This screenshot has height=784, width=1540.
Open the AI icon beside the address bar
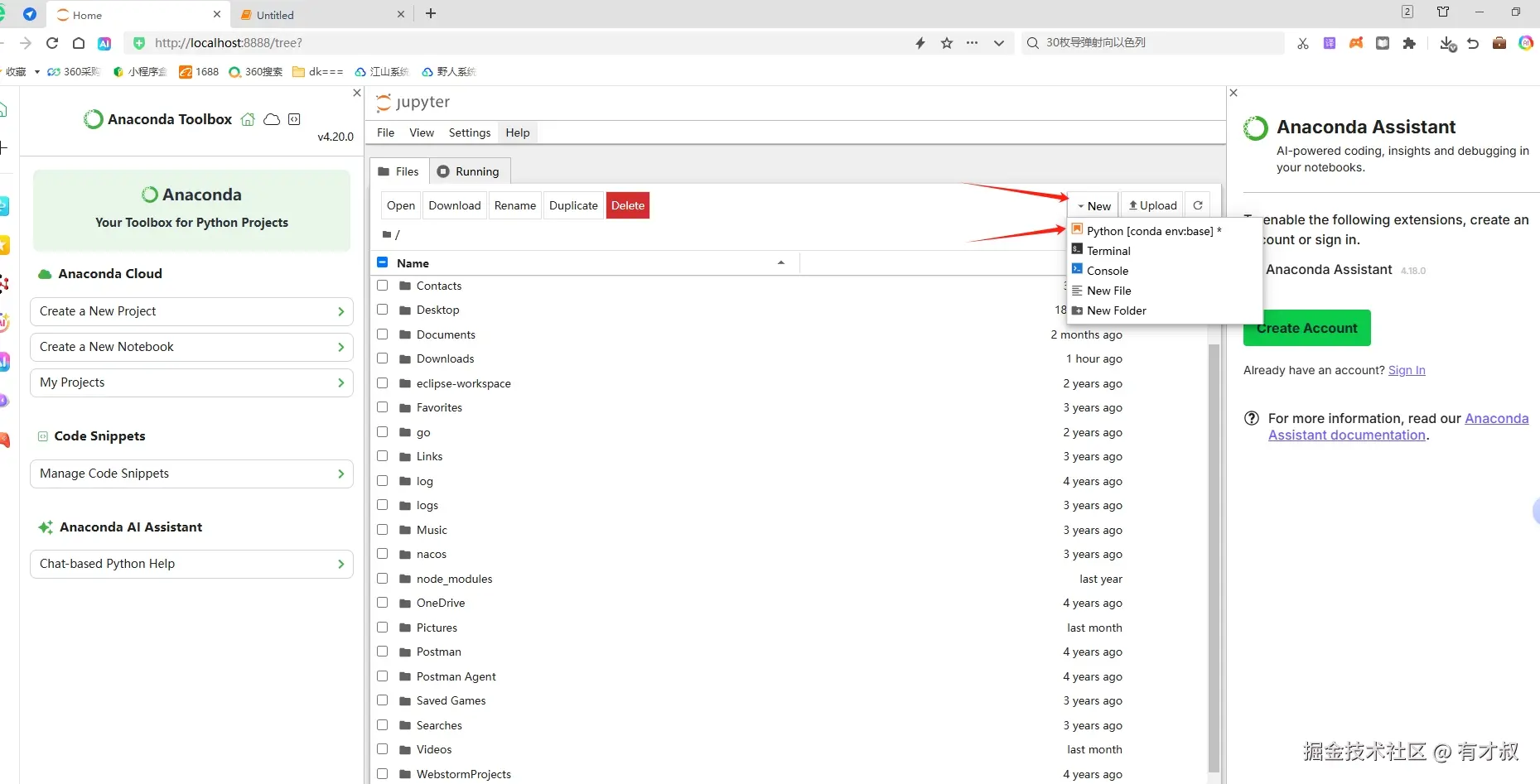[104, 43]
